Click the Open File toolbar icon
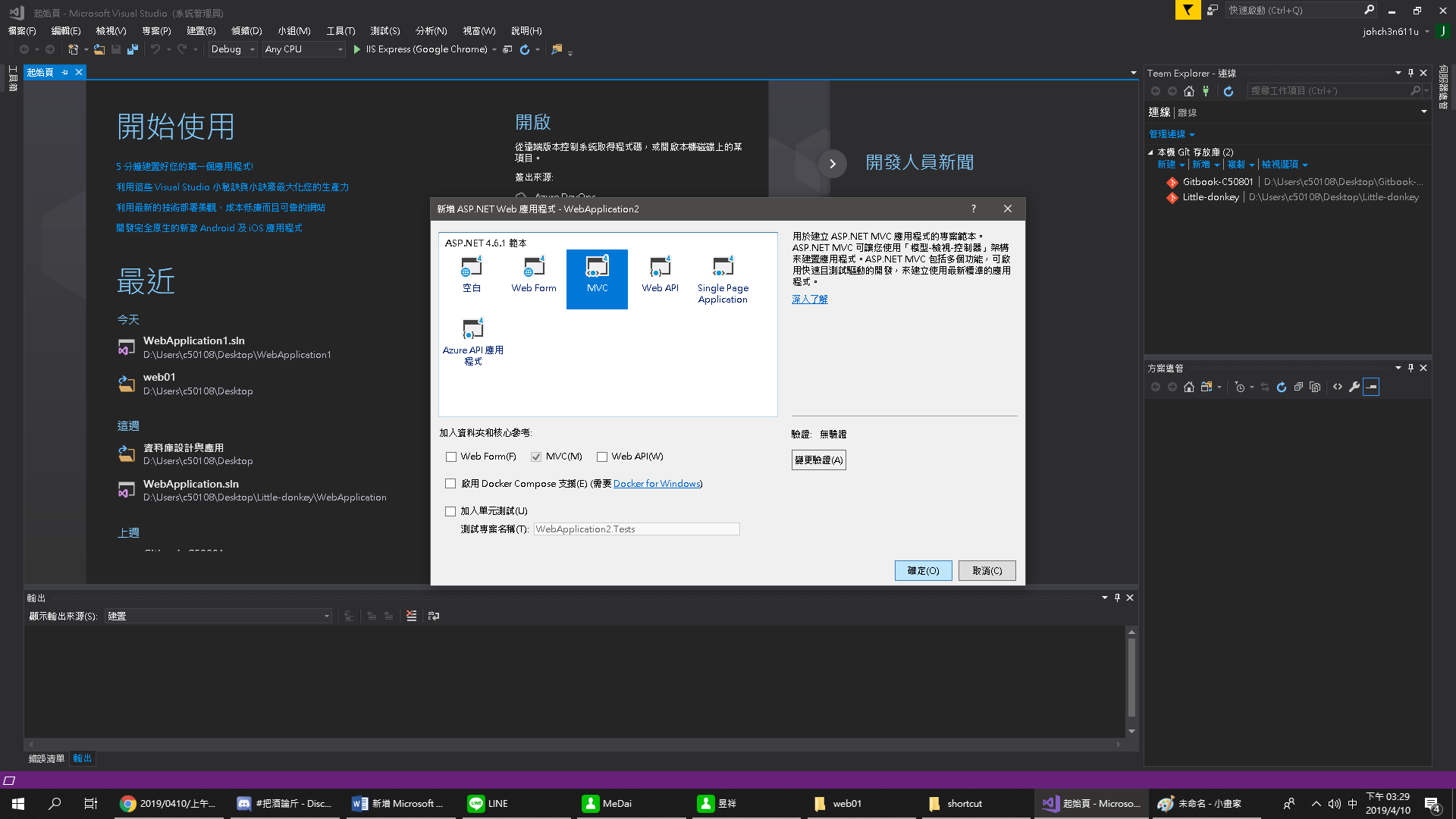This screenshot has width=1456, height=819. coord(99,49)
